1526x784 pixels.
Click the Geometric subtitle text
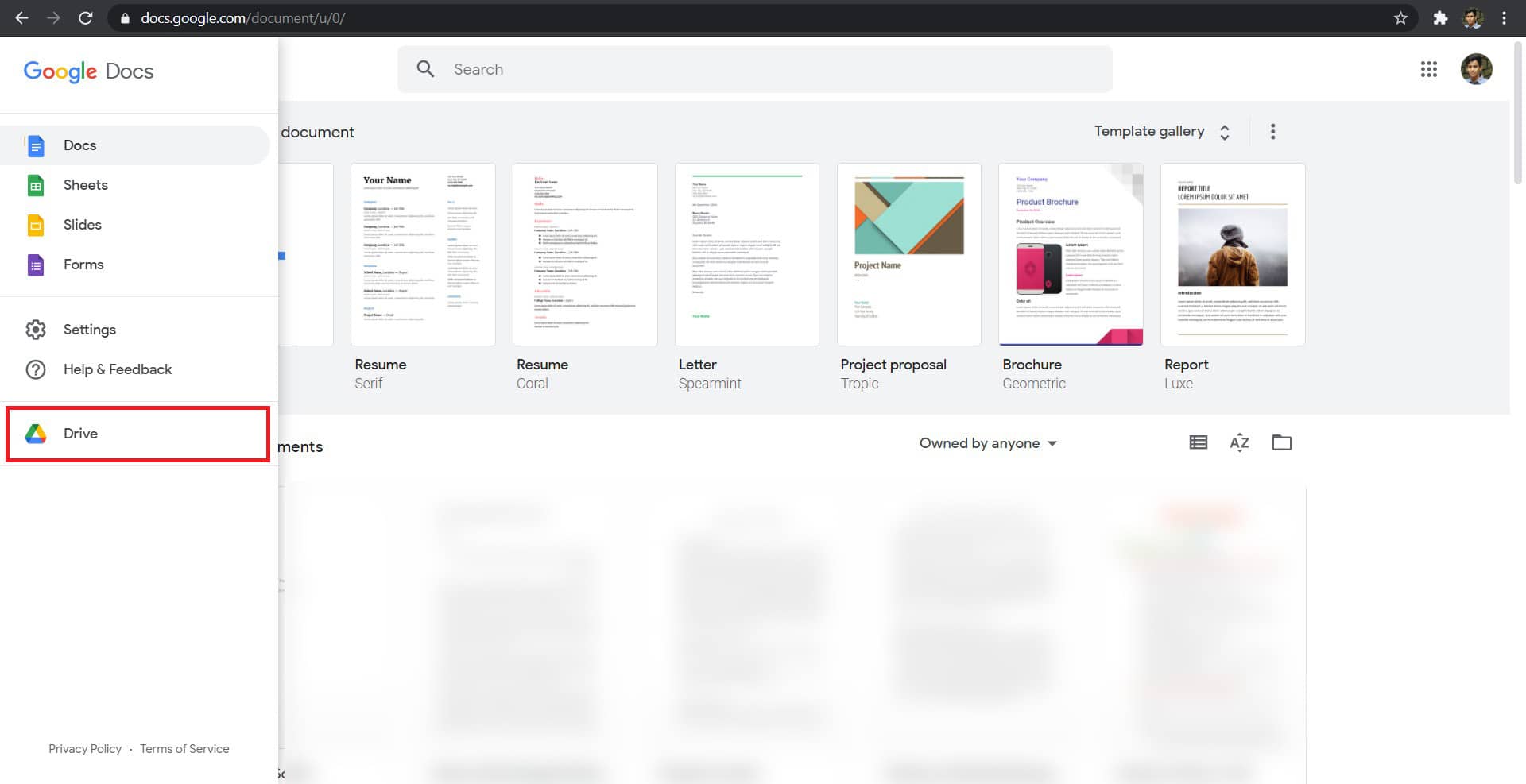[1034, 384]
